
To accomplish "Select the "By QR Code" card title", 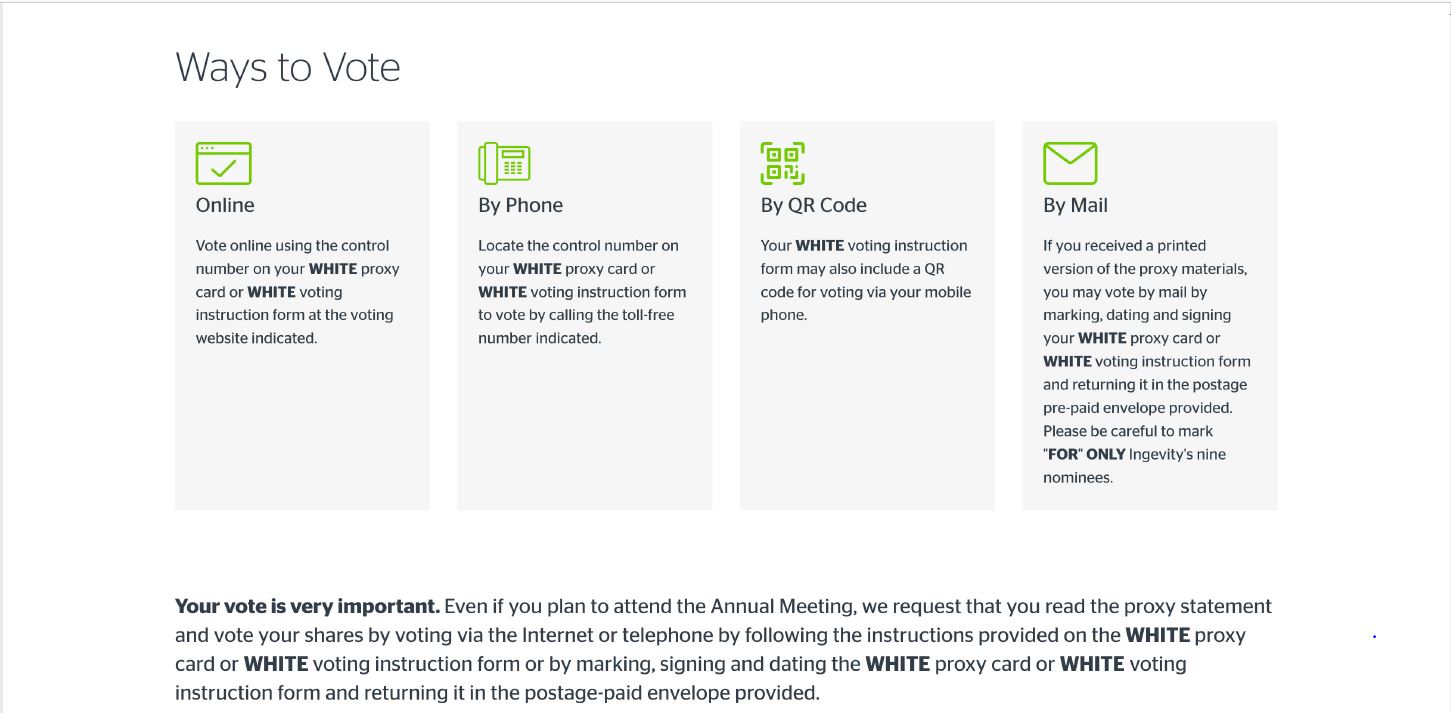I will tap(813, 205).
